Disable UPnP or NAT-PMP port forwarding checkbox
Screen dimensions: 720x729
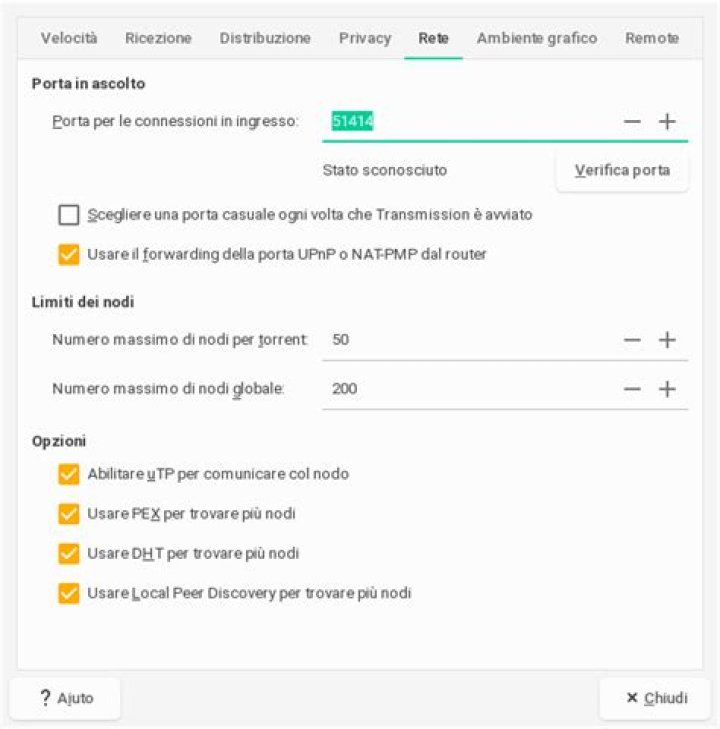point(69,254)
